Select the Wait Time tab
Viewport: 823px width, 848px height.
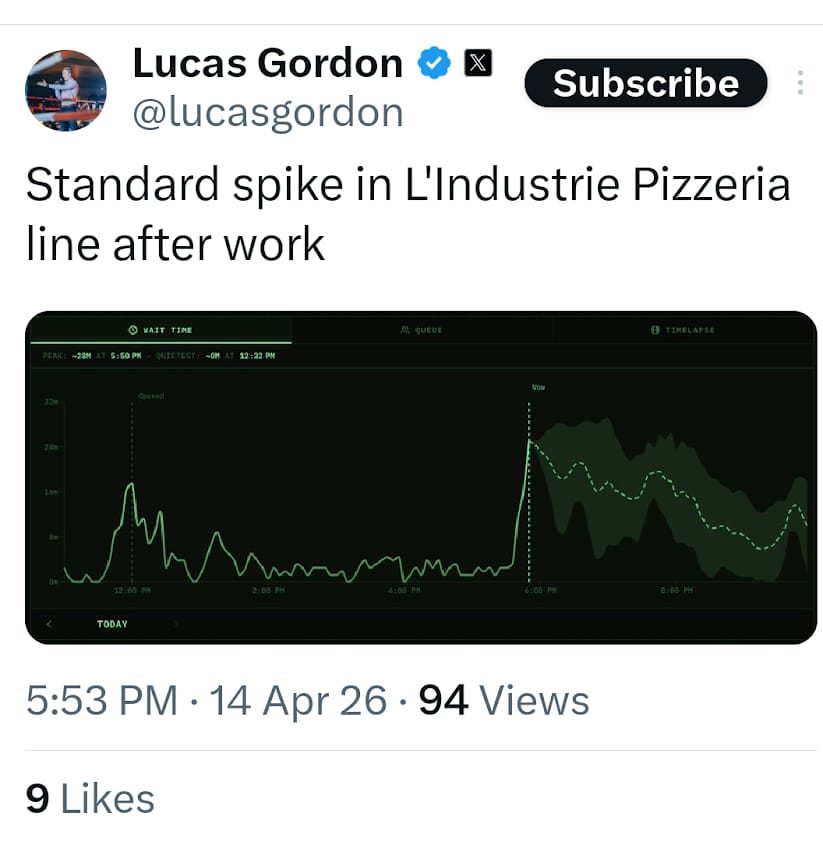(x=161, y=330)
